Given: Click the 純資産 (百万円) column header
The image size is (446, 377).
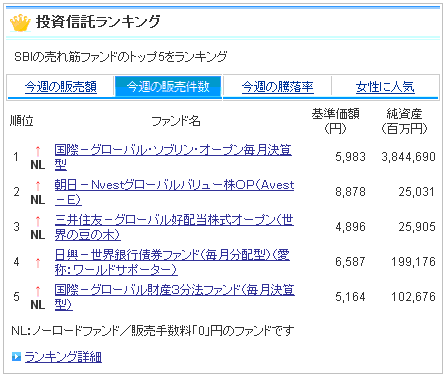Looking at the screenshot, I should tap(404, 121).
